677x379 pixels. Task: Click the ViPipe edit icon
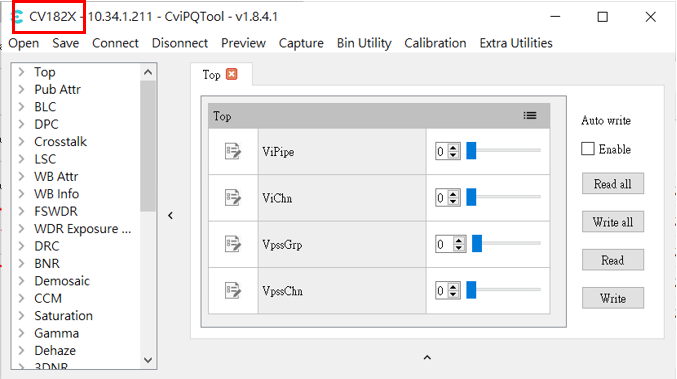pyautogui.click(x=233, y=152)
